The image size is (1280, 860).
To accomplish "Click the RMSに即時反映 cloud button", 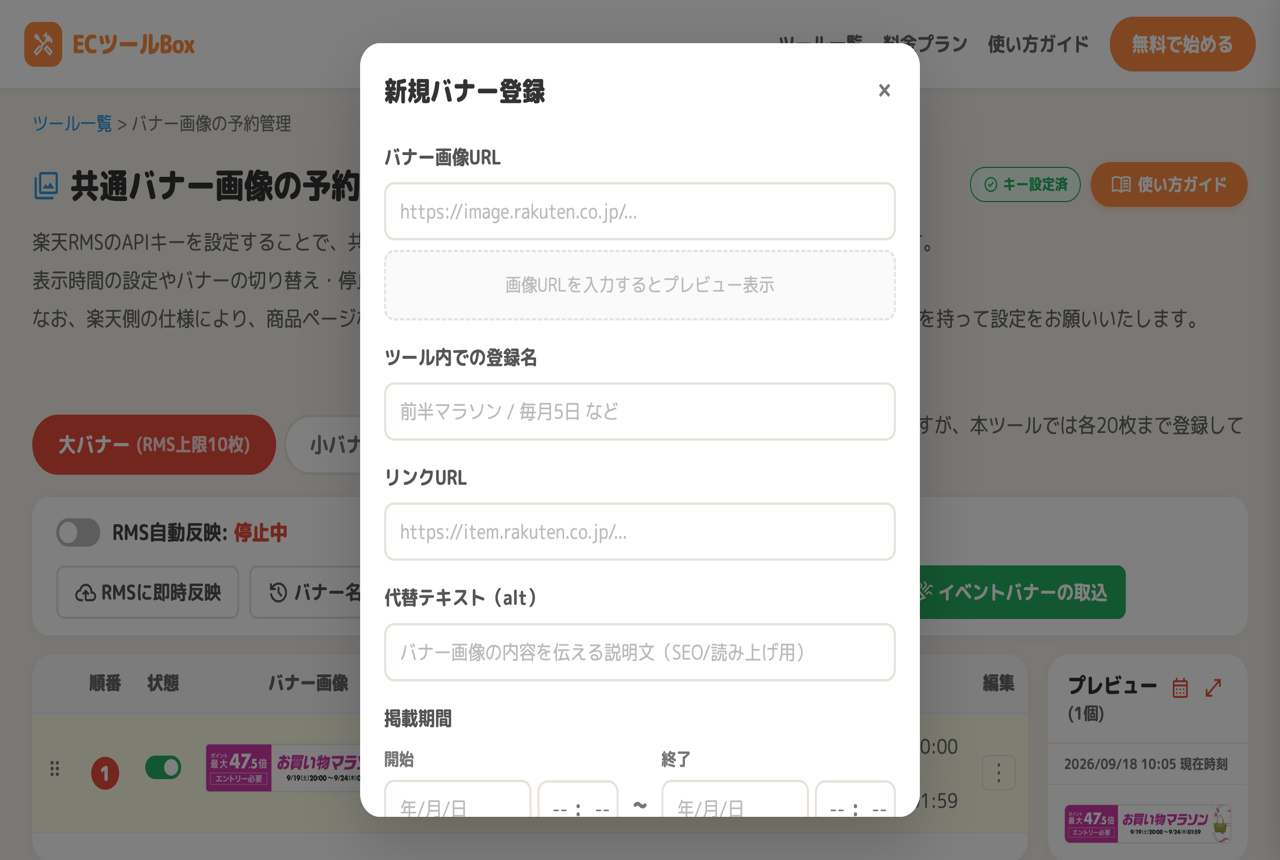I will pos(148,593).
